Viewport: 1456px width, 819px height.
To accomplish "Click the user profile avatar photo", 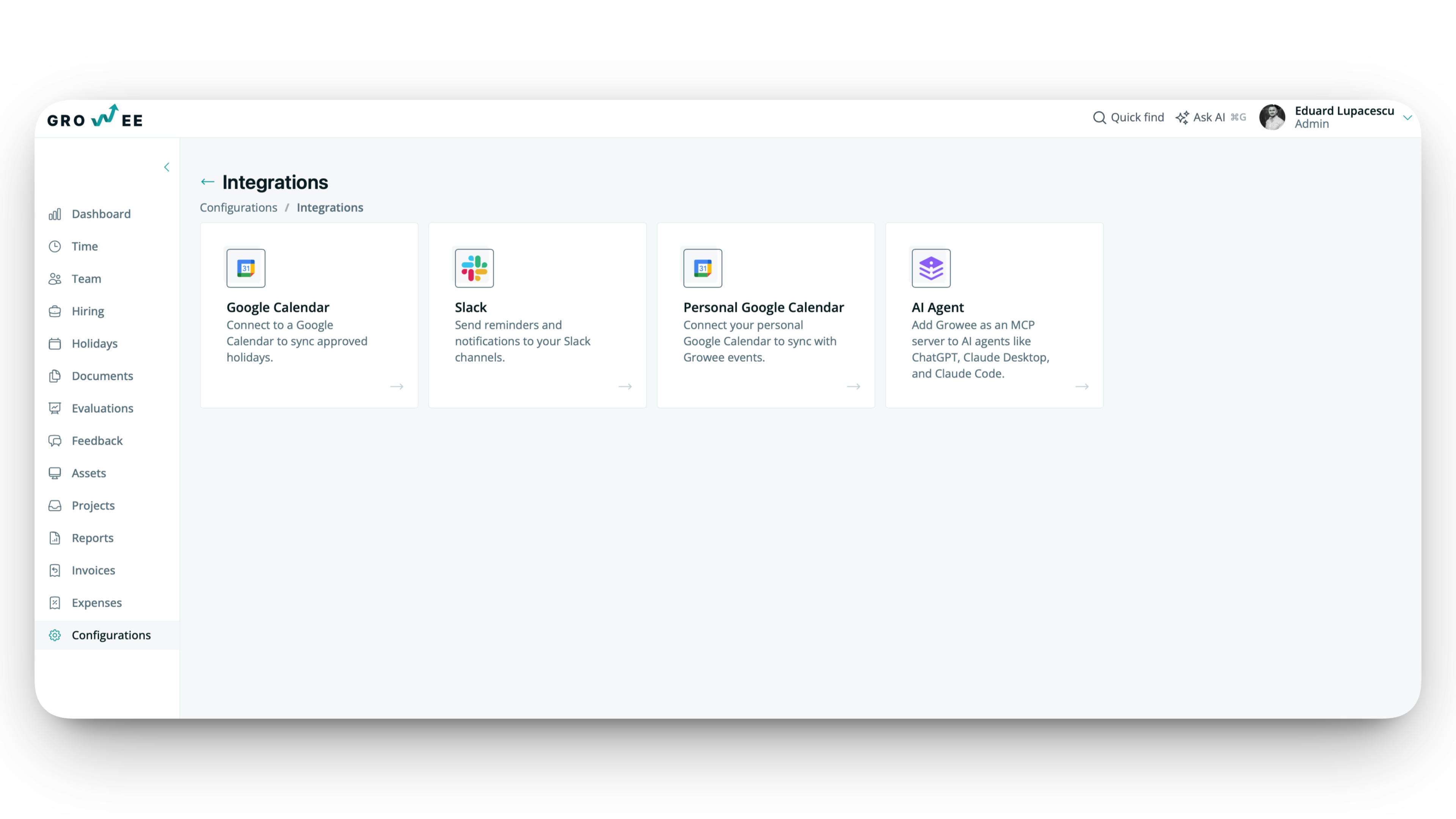I will click(1272, 118).
